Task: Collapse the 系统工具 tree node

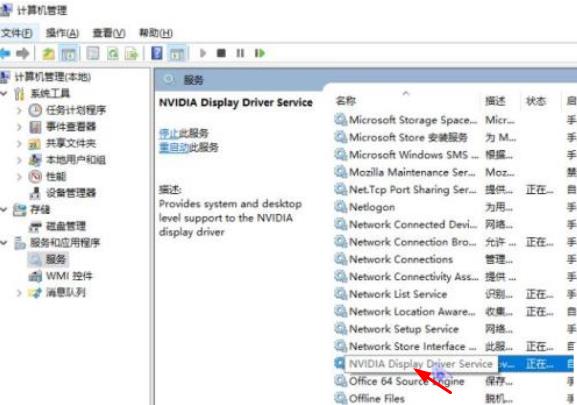Action: (4, 93)
